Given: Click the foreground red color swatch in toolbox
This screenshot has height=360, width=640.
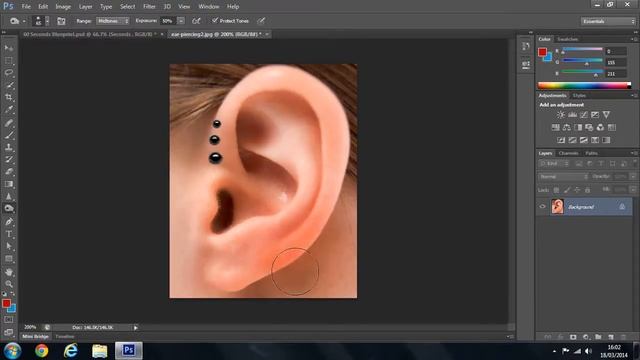Looking at the screenshot, I should tap(6, 303).
